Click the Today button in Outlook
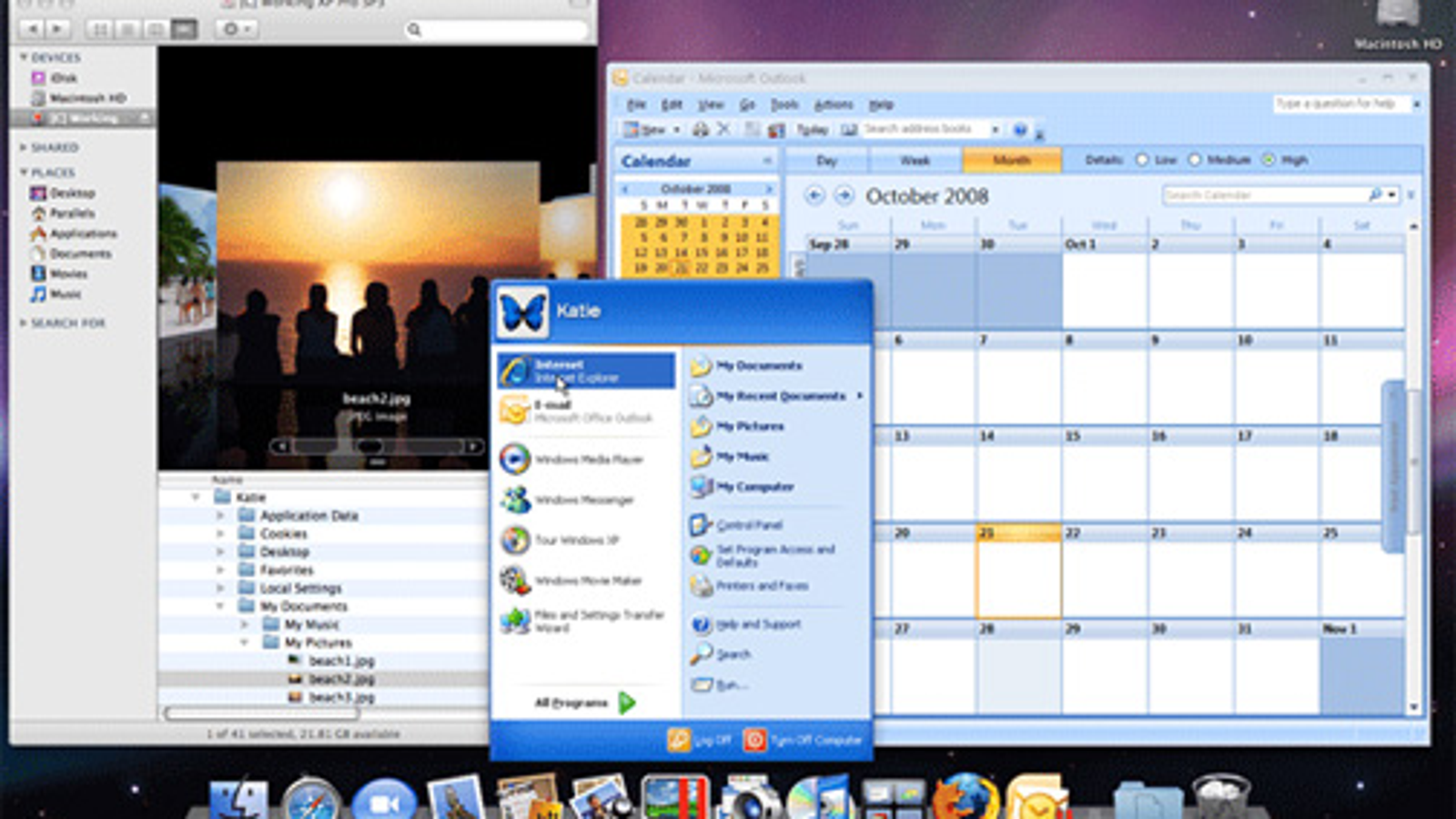The width and height of the screenshot is (1456, 819). 812,130
